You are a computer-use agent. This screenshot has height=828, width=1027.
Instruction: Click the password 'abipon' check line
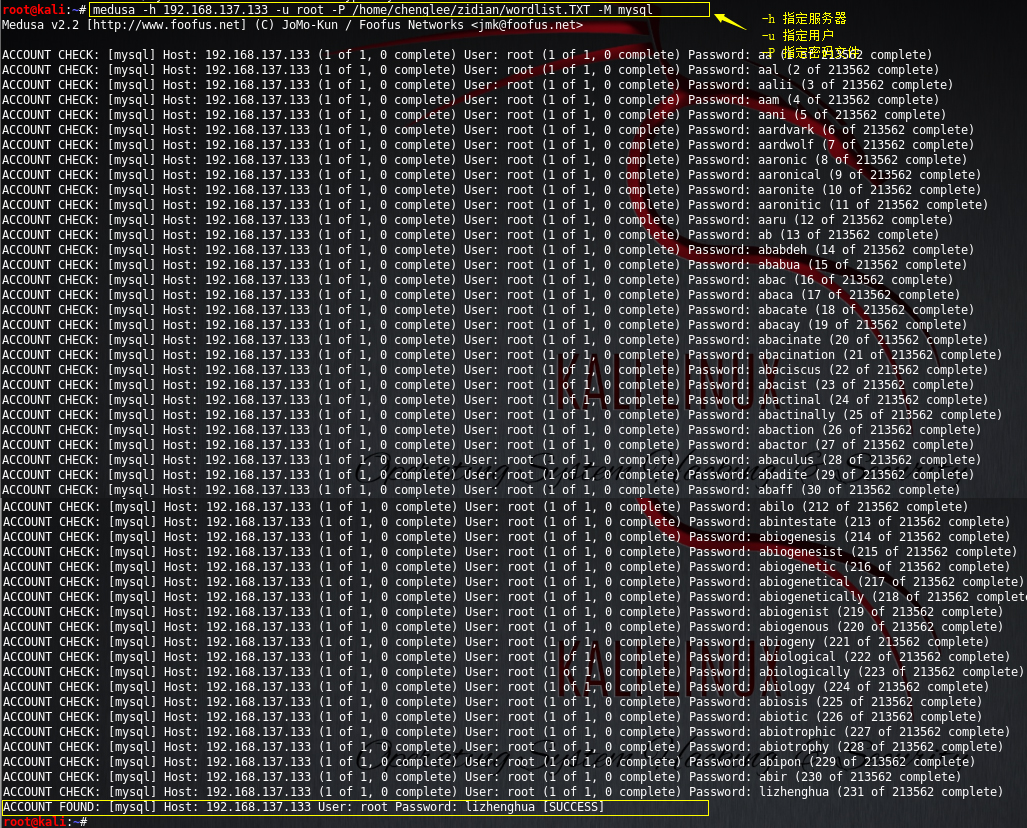489,762
